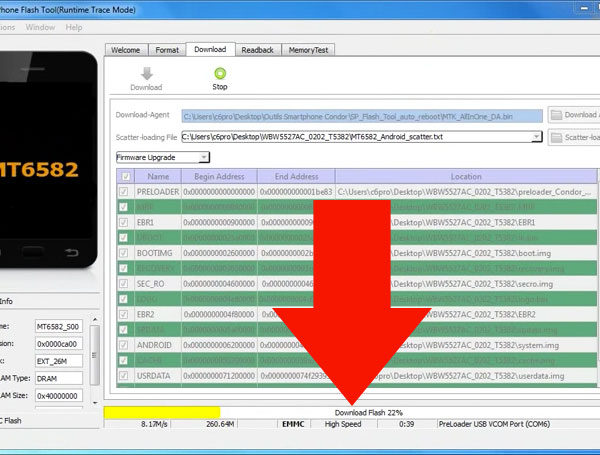600x455 pixels.
Task: Open the Help menu
Action: [x=74, y=28]
